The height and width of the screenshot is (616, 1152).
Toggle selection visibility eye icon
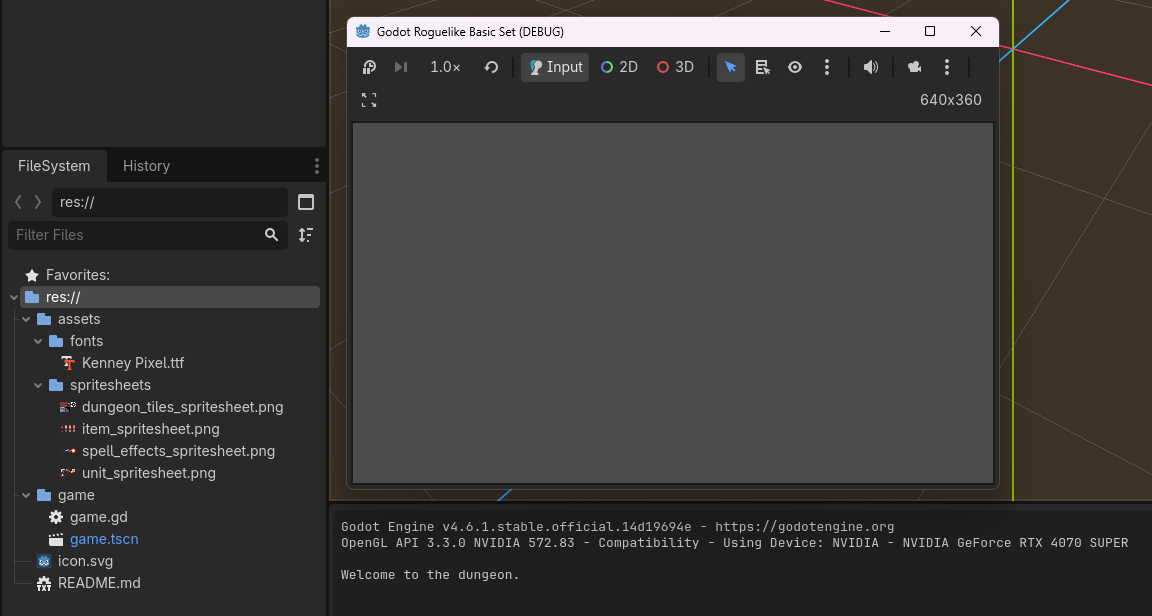[x=795, y=67]
